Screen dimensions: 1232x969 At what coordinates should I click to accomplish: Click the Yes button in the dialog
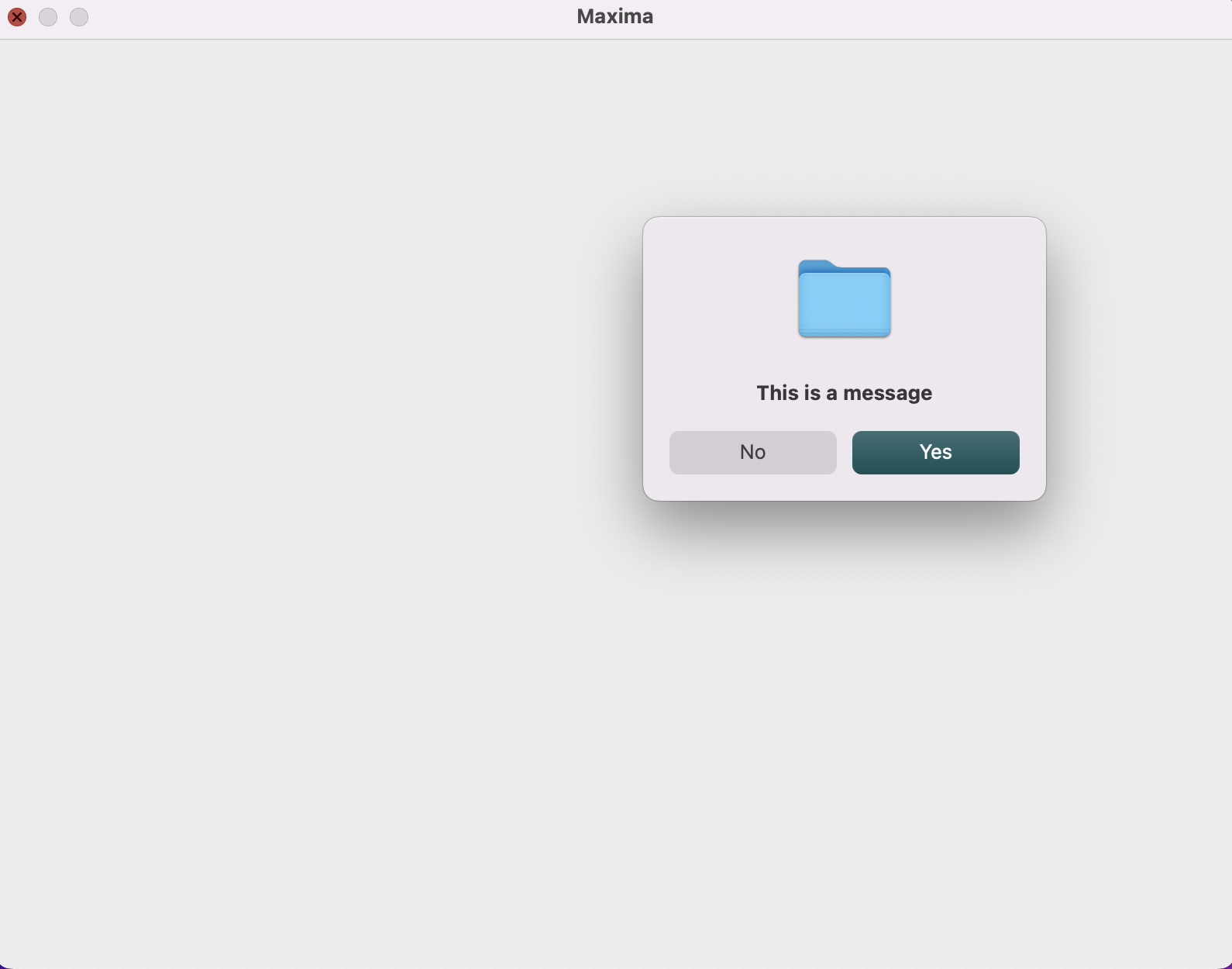click(935, 452)
